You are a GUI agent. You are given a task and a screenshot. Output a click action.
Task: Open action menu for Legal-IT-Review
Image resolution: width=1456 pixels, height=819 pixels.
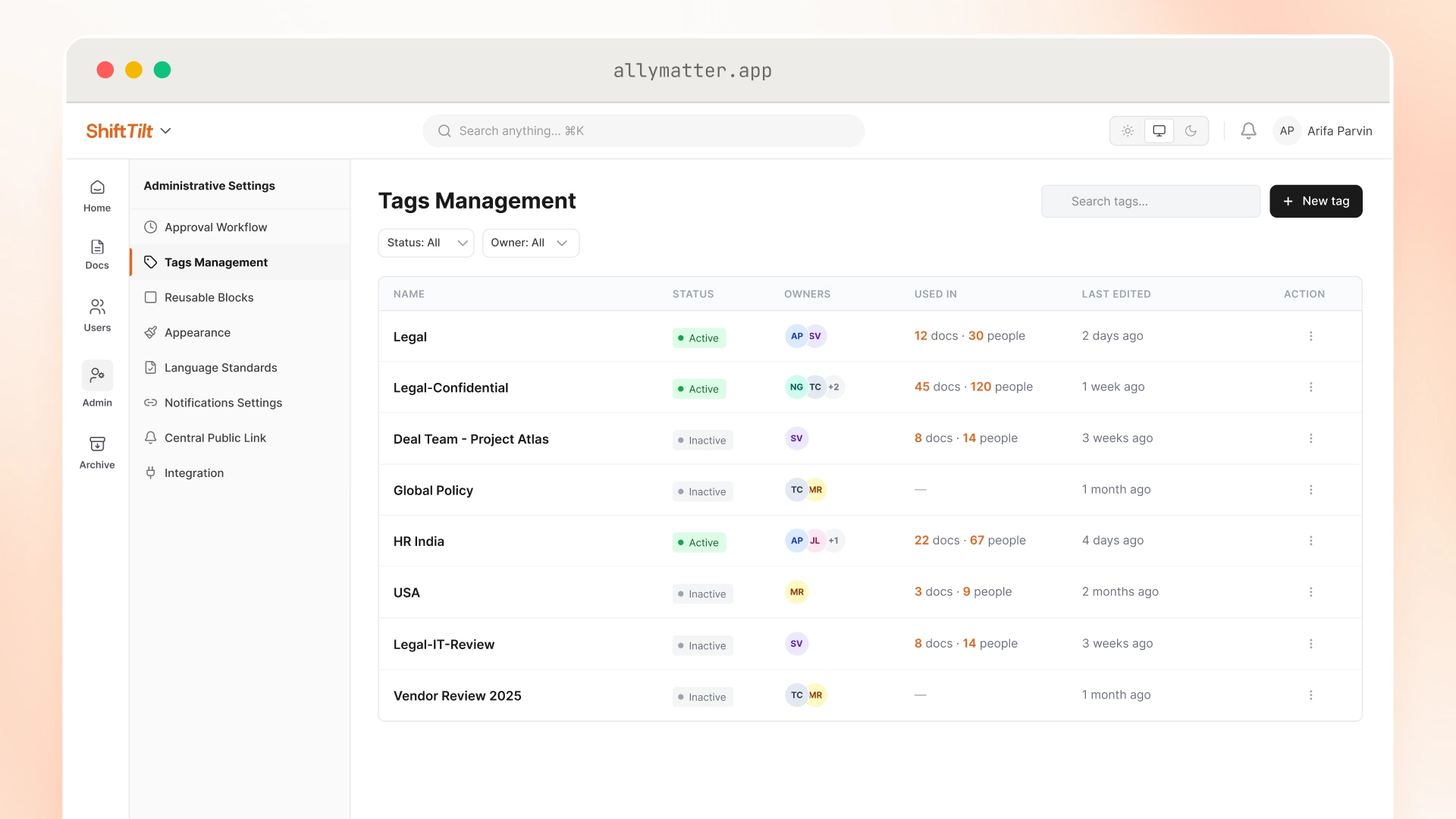pos(1310,644)
